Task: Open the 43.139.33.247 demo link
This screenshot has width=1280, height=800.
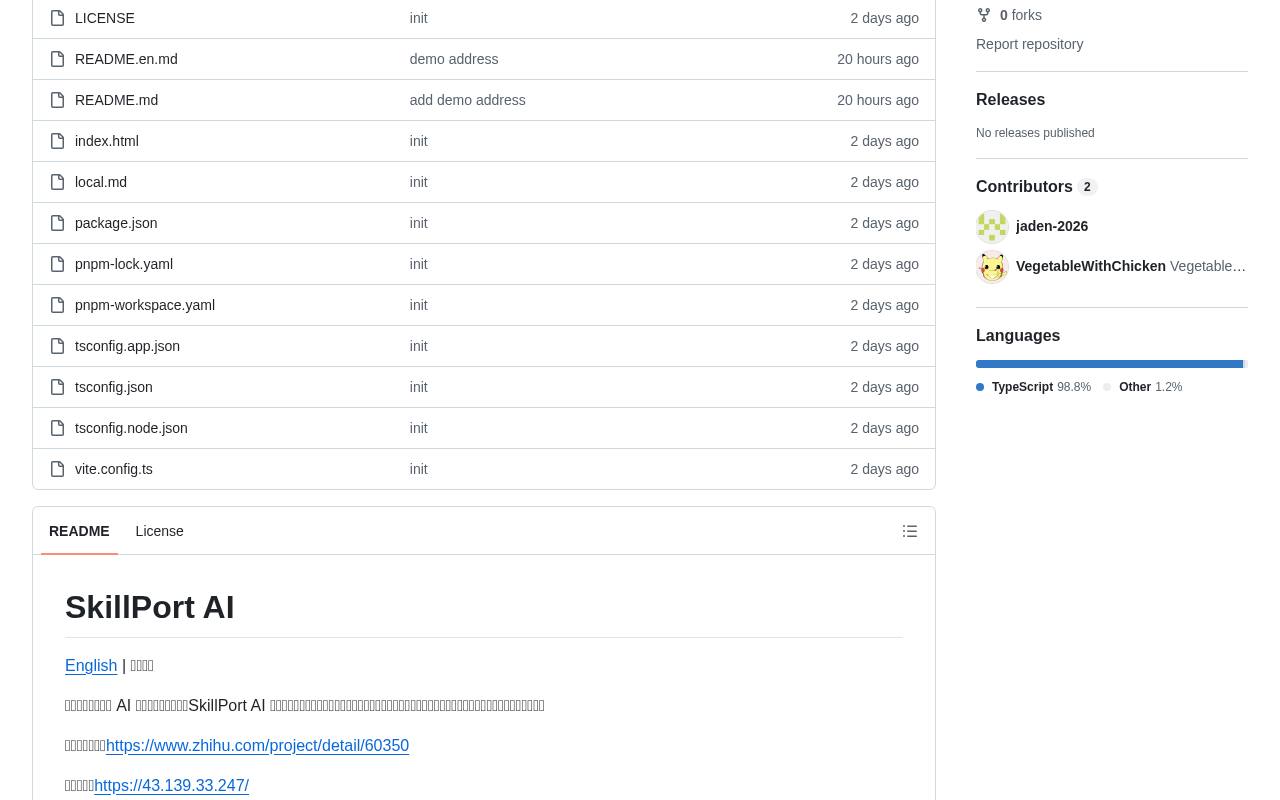Action: 171,785
